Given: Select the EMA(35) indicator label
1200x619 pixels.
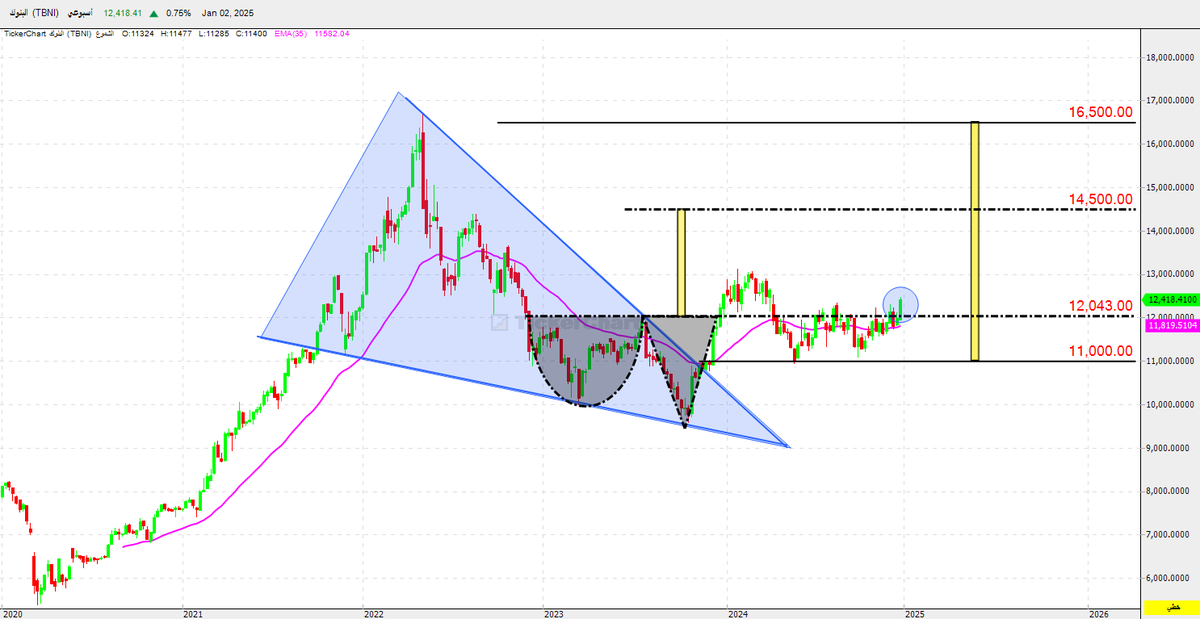Looking at the screenshot, I should [290, 34].
